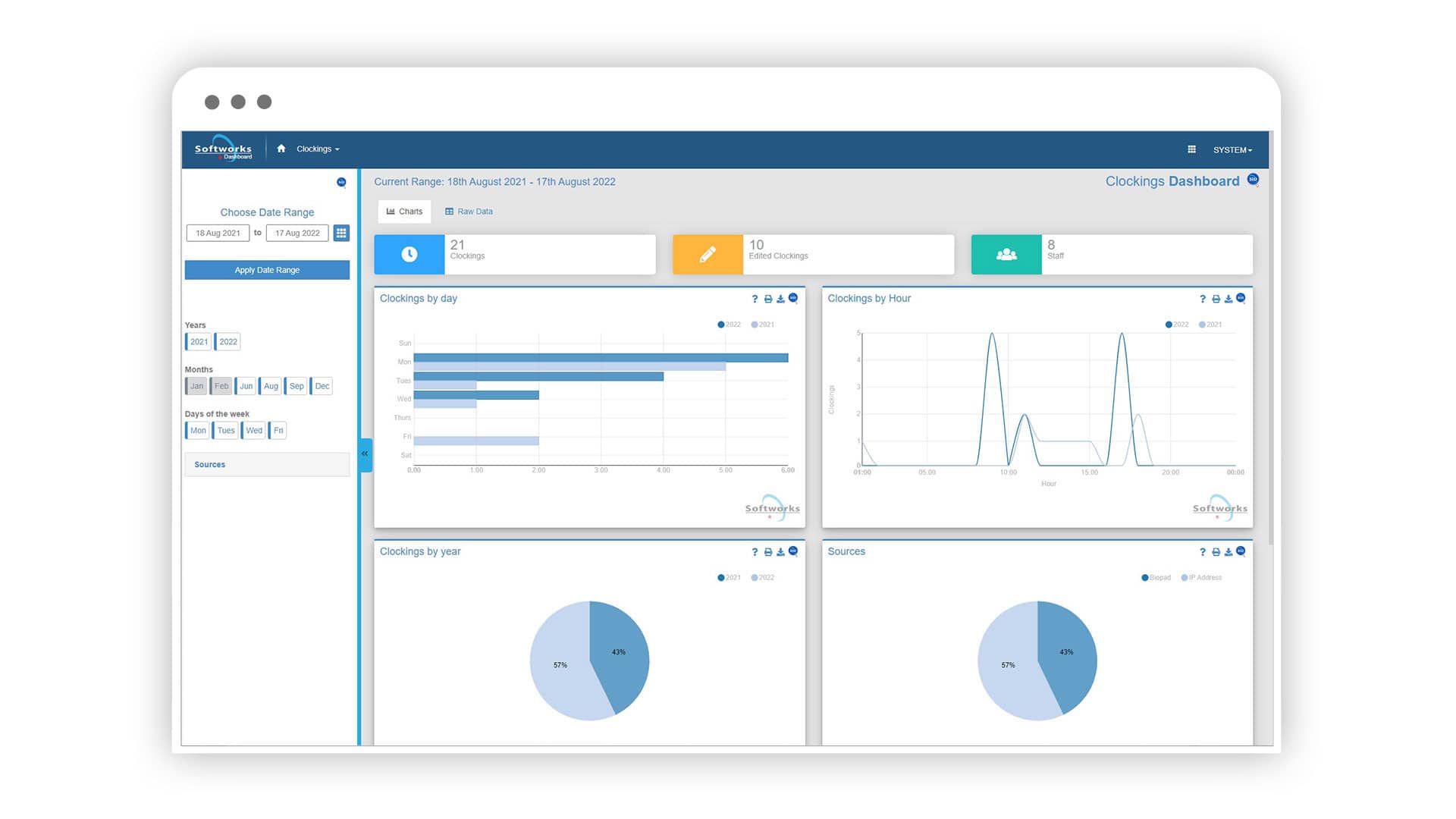1456x819 pixels.
Task: Toggle the Jun month filter
Action: pos(246,386)
